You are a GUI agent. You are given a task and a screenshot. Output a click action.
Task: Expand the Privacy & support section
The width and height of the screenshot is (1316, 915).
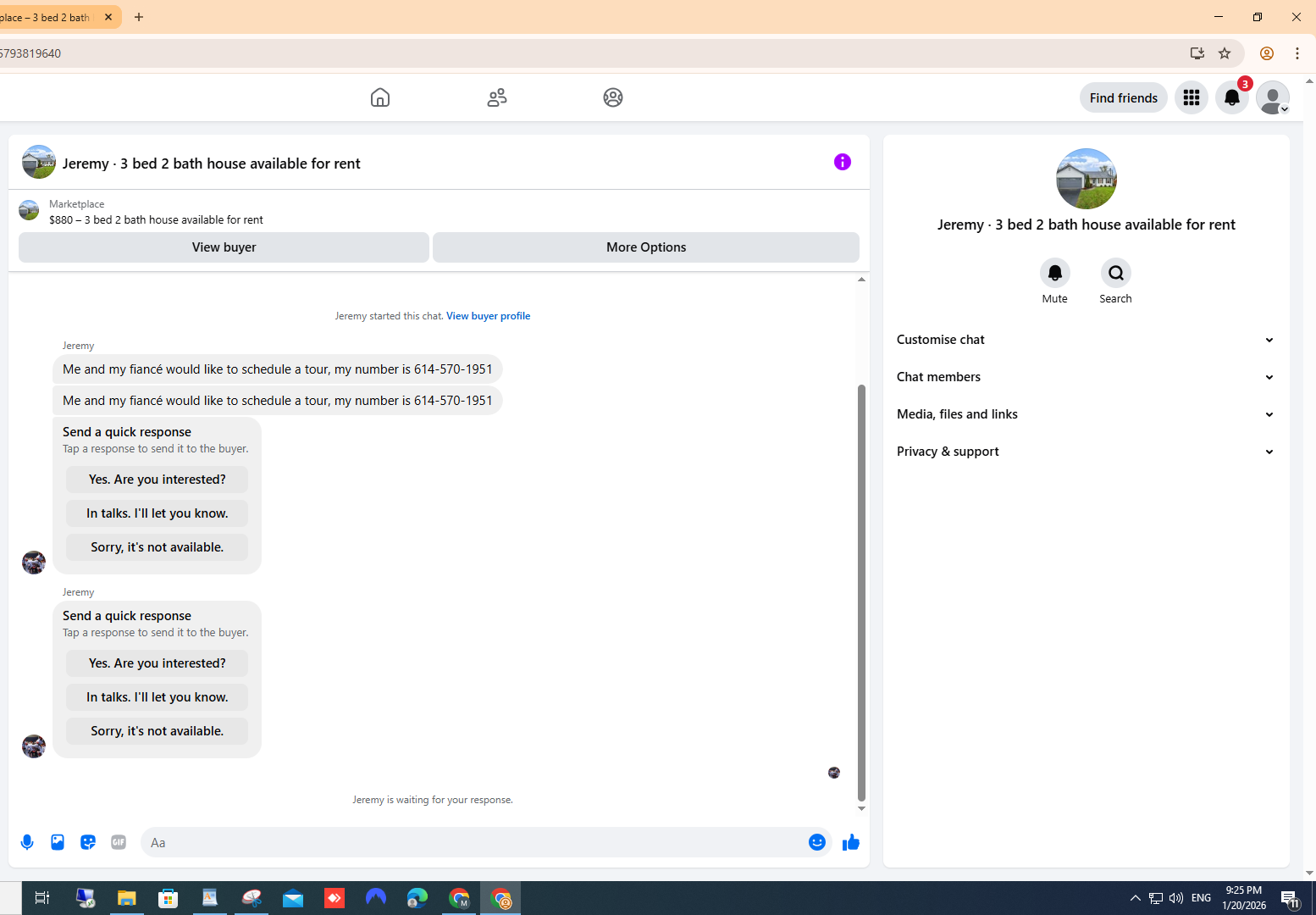click(x=1087, y=452)
